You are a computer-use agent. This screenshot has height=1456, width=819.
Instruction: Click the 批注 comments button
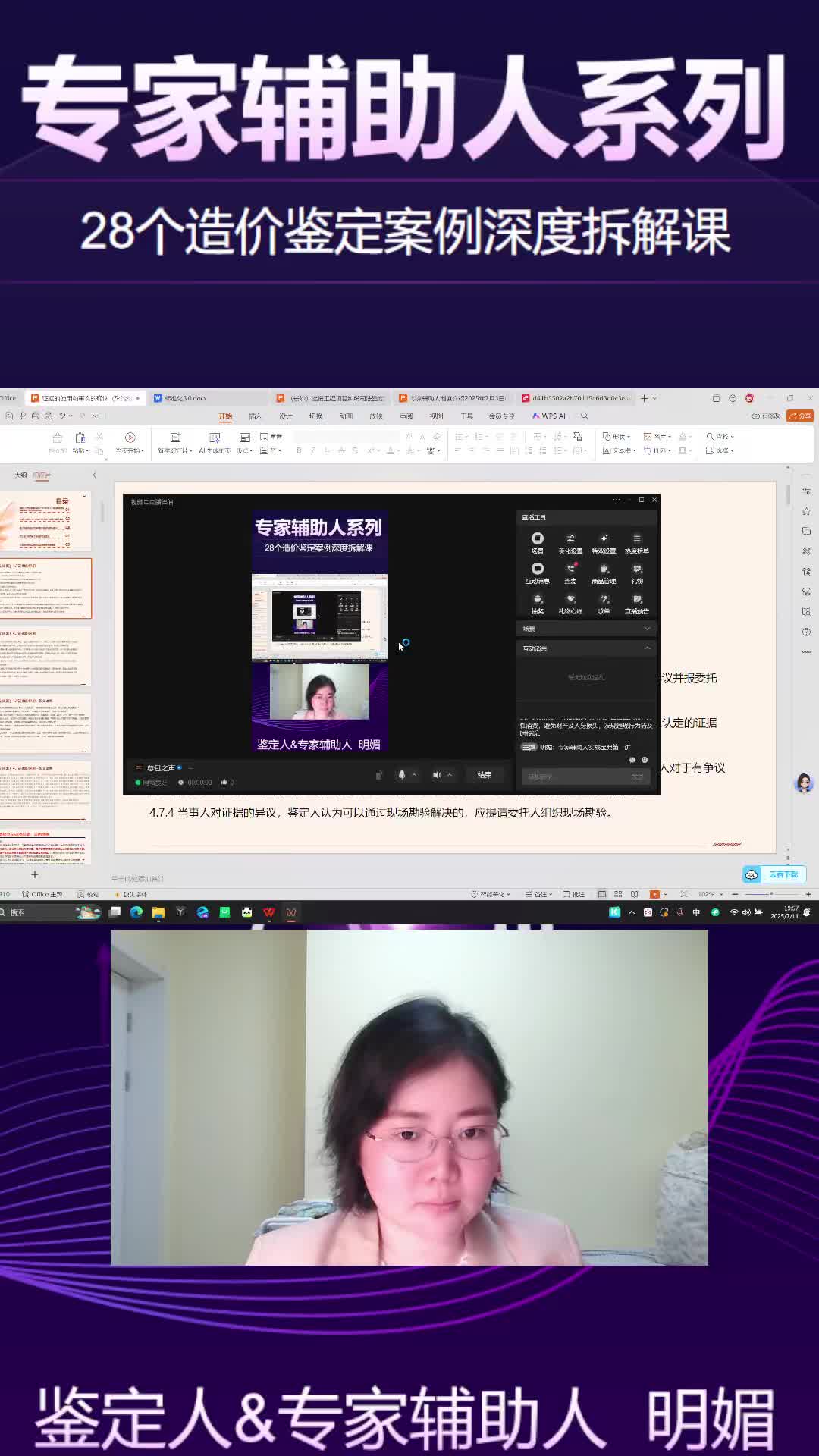click(574, 894)
